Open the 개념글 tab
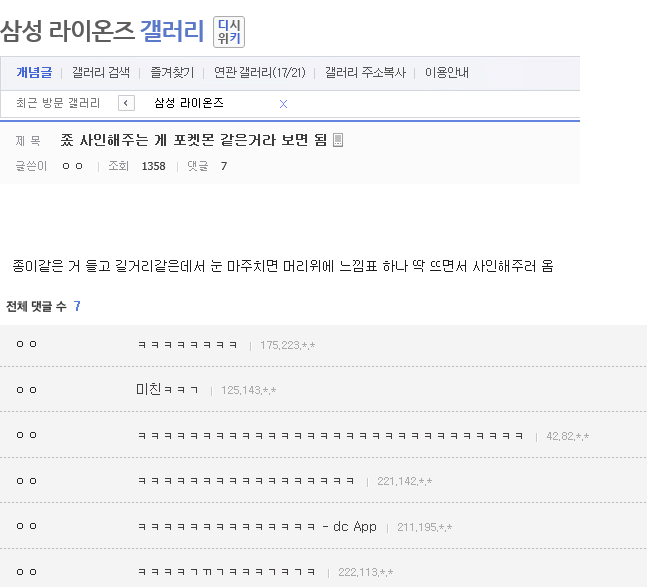This screenshot has width=648, height=587. [34, 73]
